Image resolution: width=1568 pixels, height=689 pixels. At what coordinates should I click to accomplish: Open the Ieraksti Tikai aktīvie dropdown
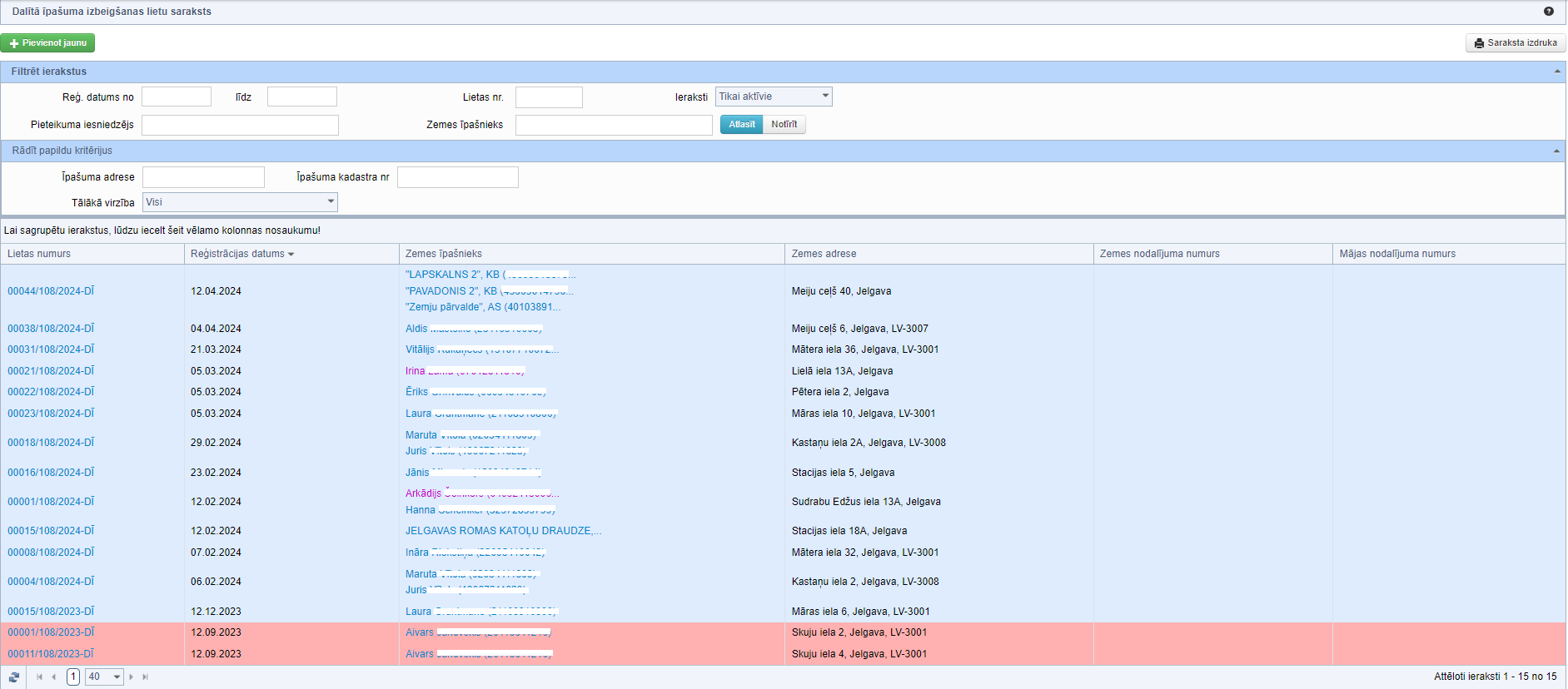pos(774,97)
